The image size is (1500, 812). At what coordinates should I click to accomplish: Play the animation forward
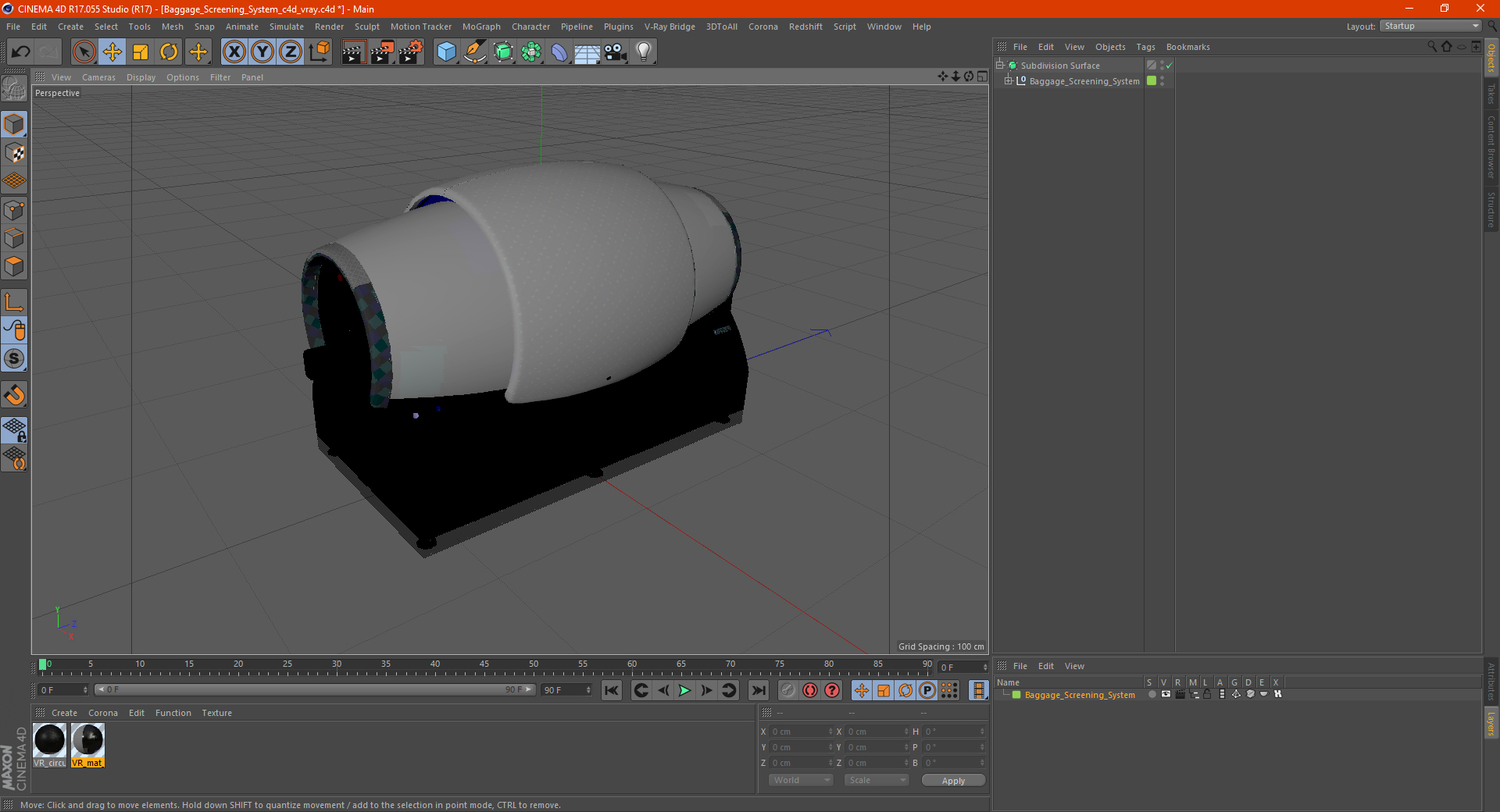pyautogui.click(x=685, y=690)
